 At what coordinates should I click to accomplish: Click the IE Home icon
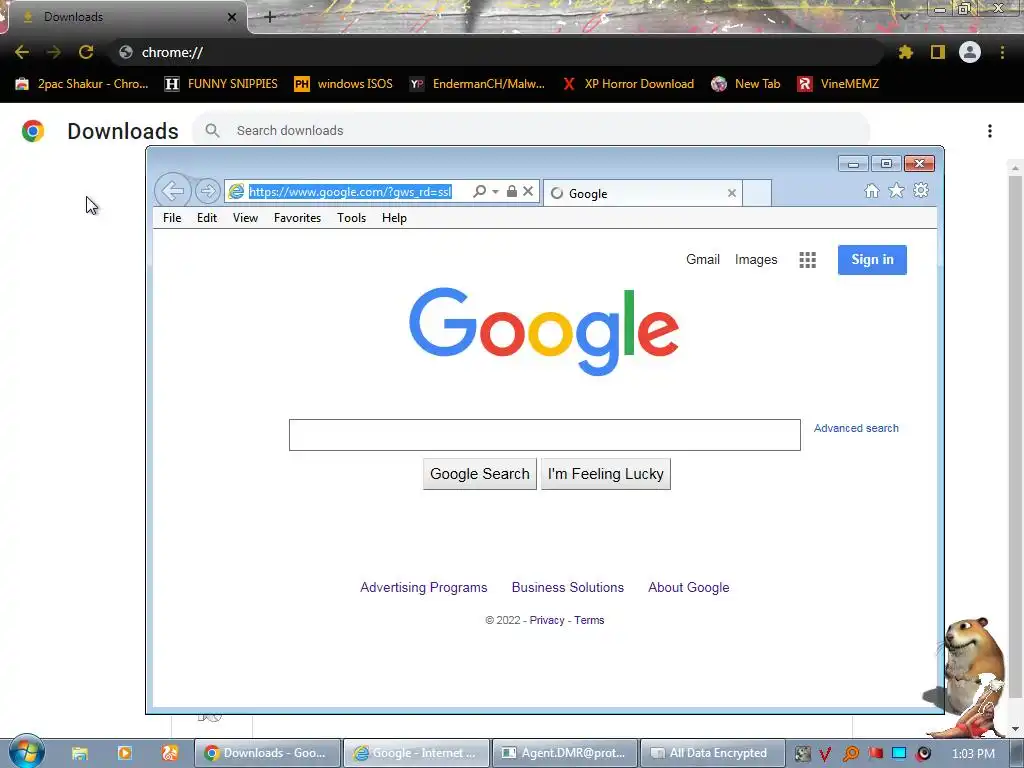click(x=871, y=191)
